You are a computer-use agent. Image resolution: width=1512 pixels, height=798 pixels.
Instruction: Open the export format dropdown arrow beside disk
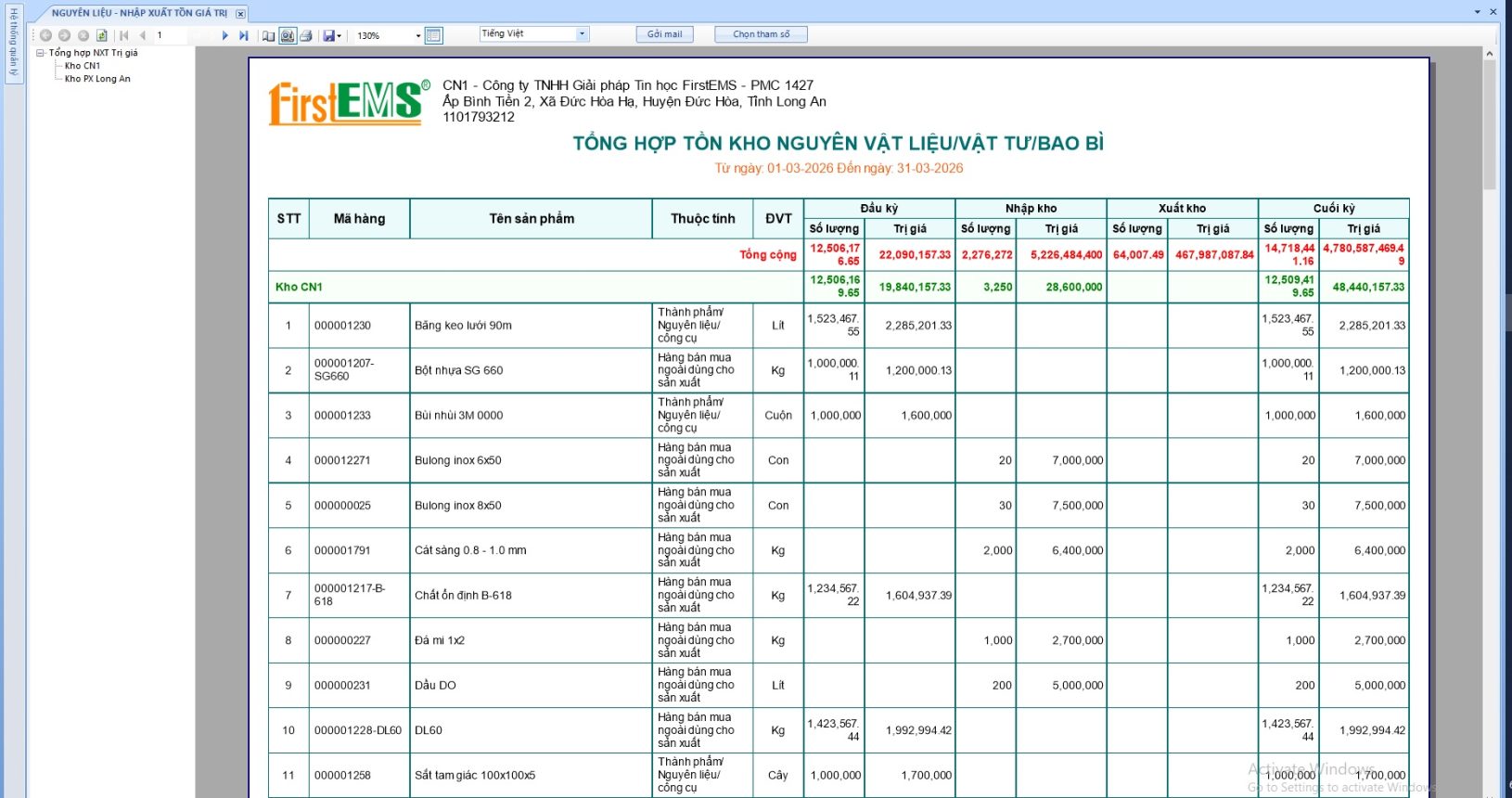(x=340, y=35)
